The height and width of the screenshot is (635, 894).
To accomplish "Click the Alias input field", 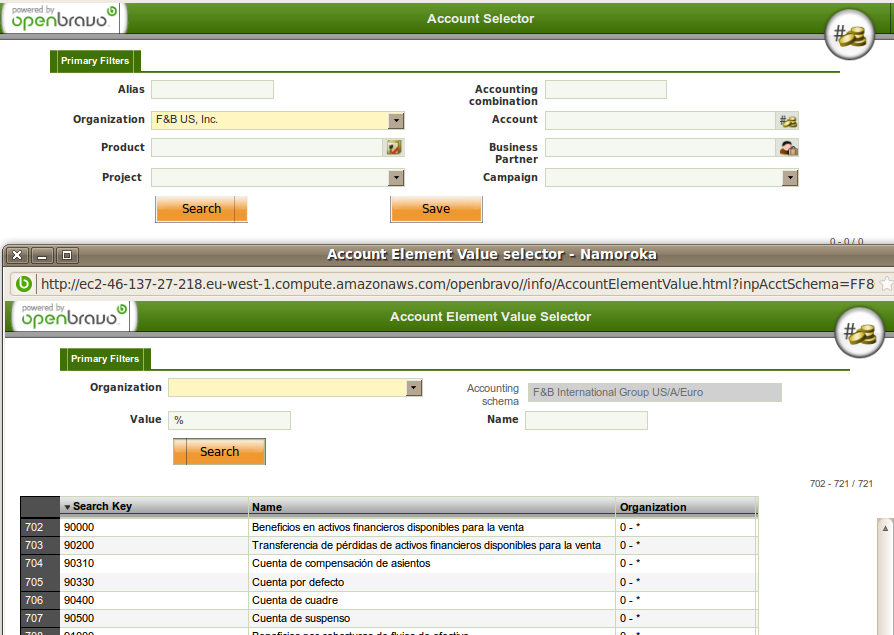I will coord(212,89).
